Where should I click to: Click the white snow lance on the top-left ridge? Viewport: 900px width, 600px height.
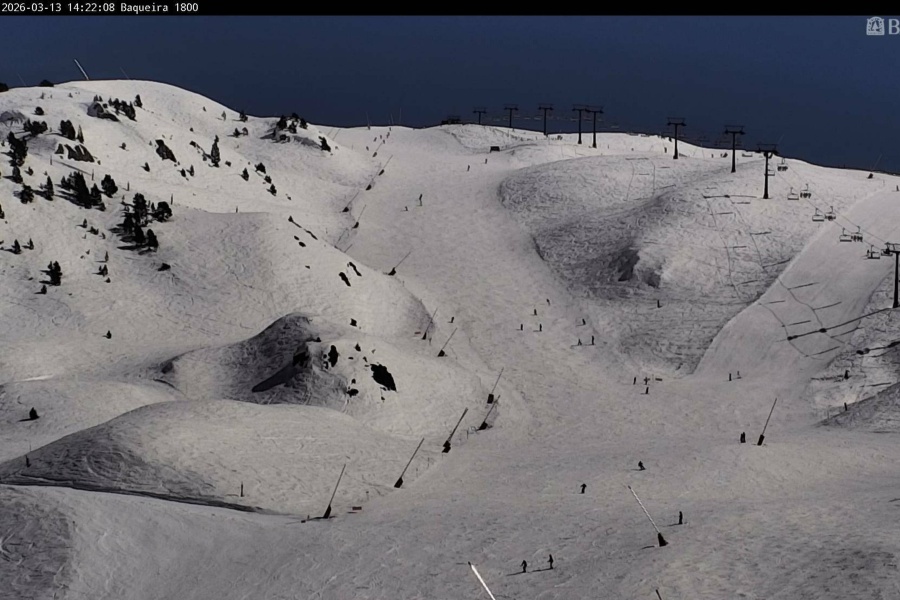pos(81,69)
